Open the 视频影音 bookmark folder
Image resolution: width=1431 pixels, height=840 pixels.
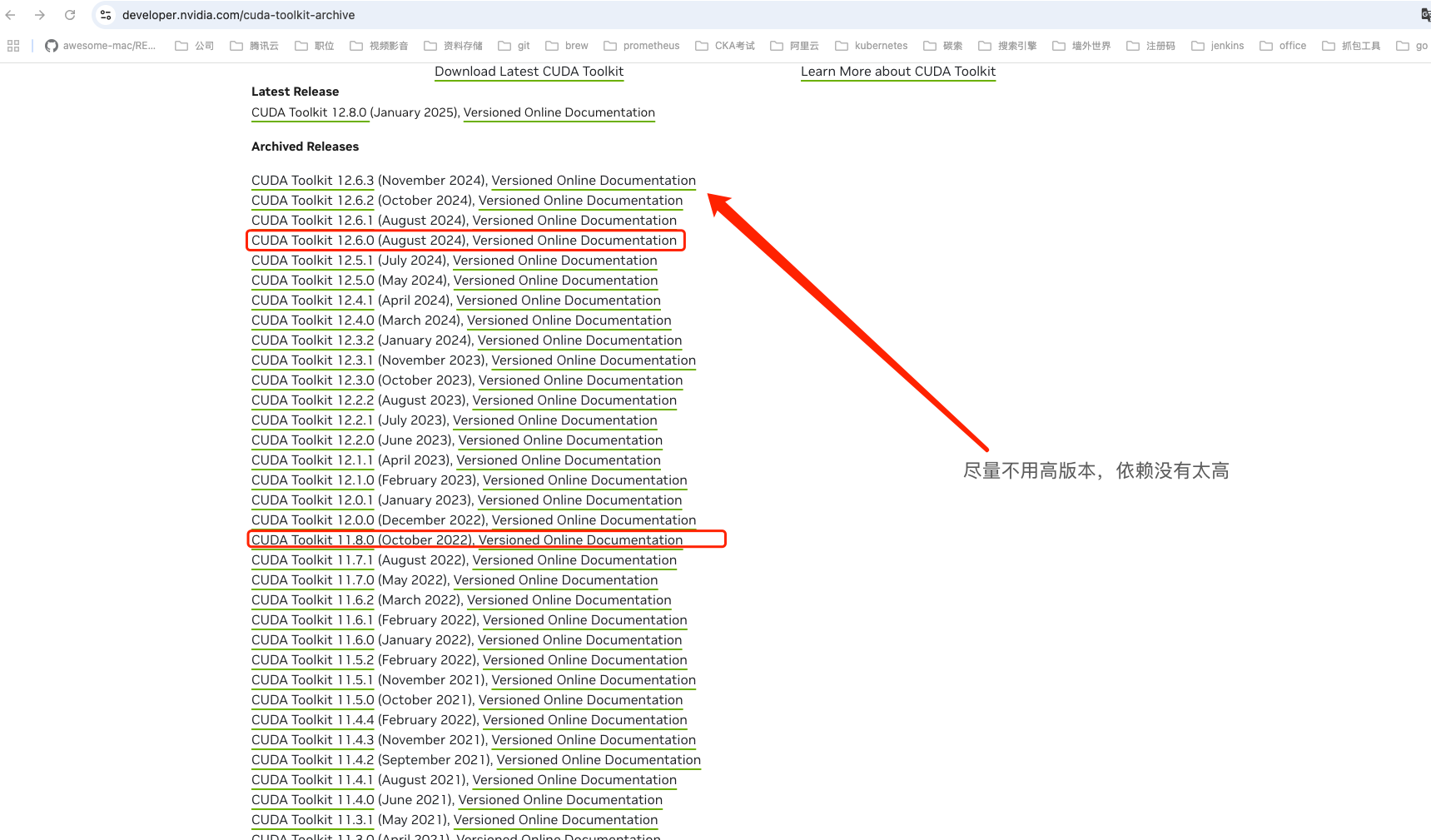[379, 46]
